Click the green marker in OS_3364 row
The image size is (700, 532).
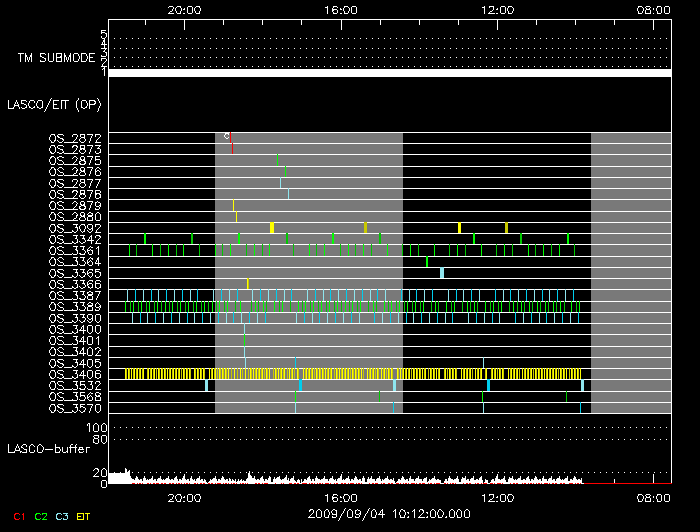tap(427, 262)
